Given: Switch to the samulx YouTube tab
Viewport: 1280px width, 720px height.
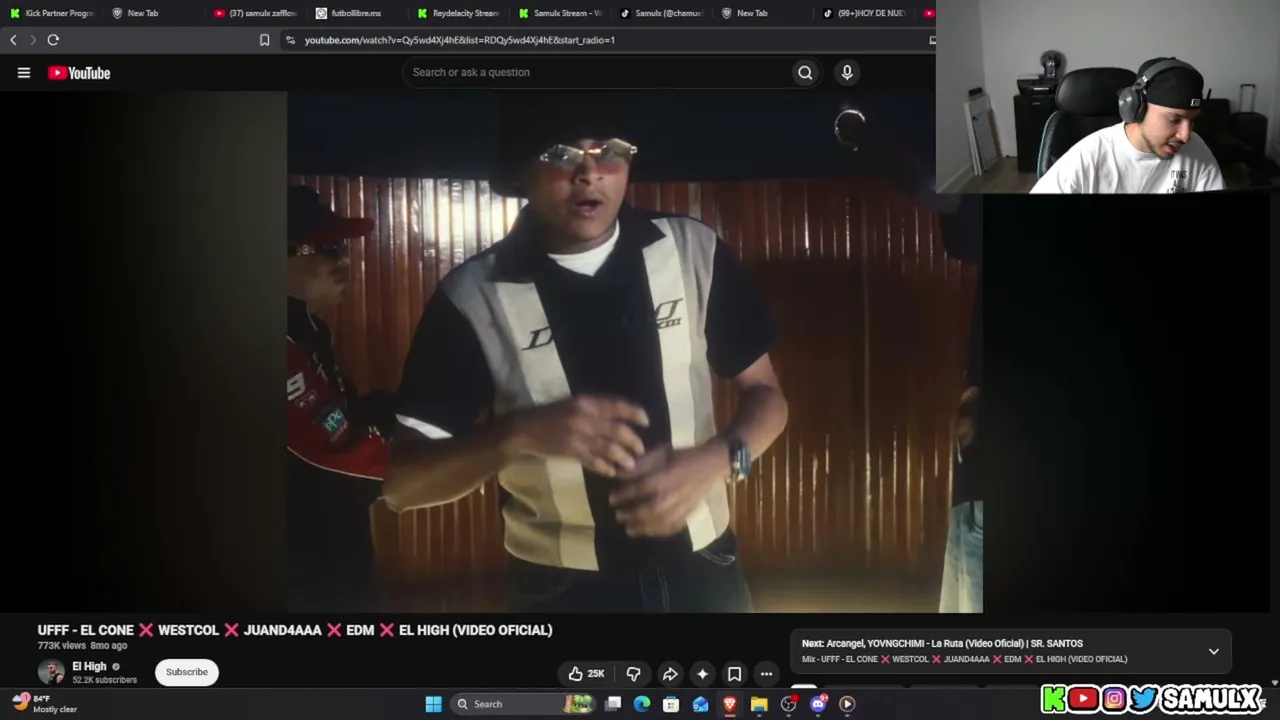Looking at the screenshot, I should coord(255,13).
